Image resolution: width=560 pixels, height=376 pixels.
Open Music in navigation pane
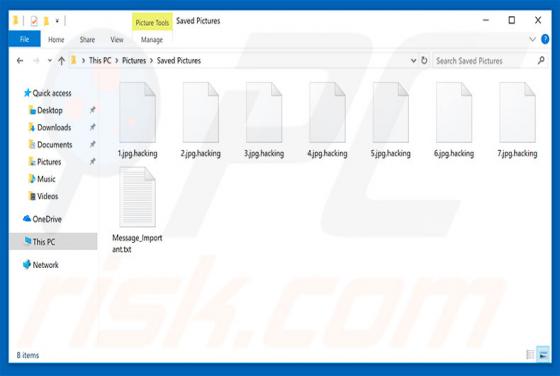46,179
